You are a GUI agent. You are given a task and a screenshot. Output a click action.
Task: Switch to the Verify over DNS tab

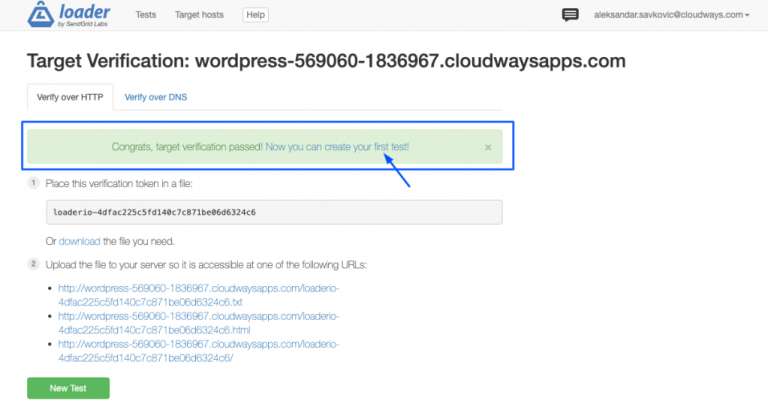click(x=156, y=97)
